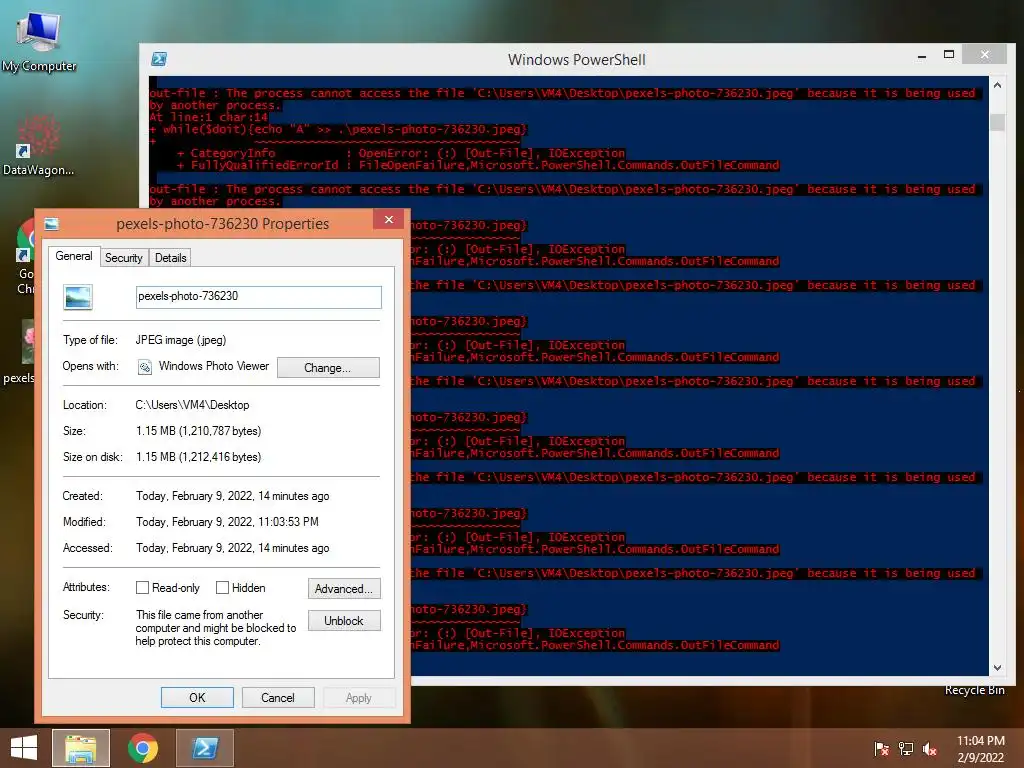This screenshot has height=768, width=1024.
Task: Click the location C:\Users\VM4\Desktop text
Action: pos(192,405)
